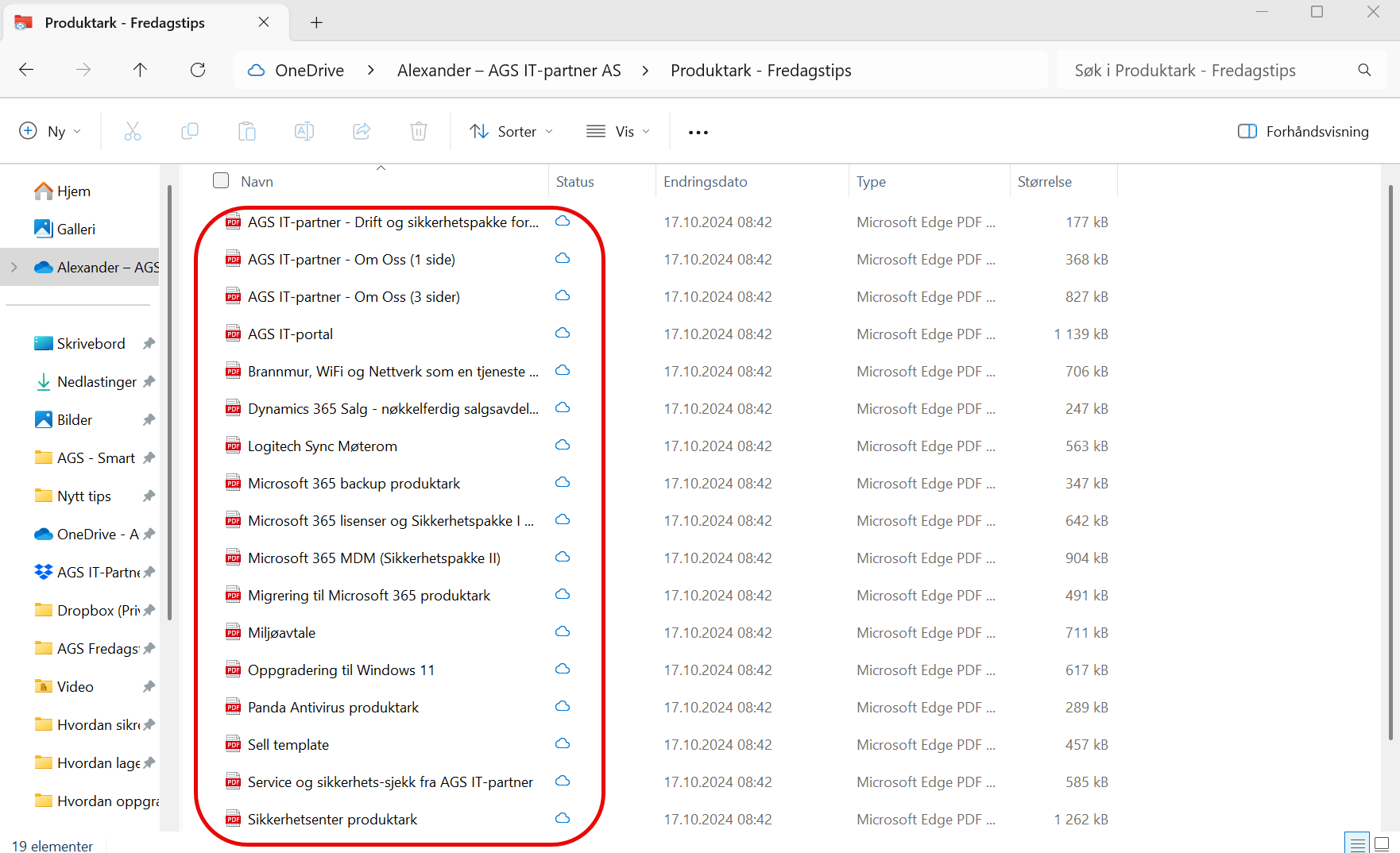The width and height of the screenshot is (1400, 853).
Task: Click the Delete trash can icon
Action: pyautogui.click(x=419, y=131)
